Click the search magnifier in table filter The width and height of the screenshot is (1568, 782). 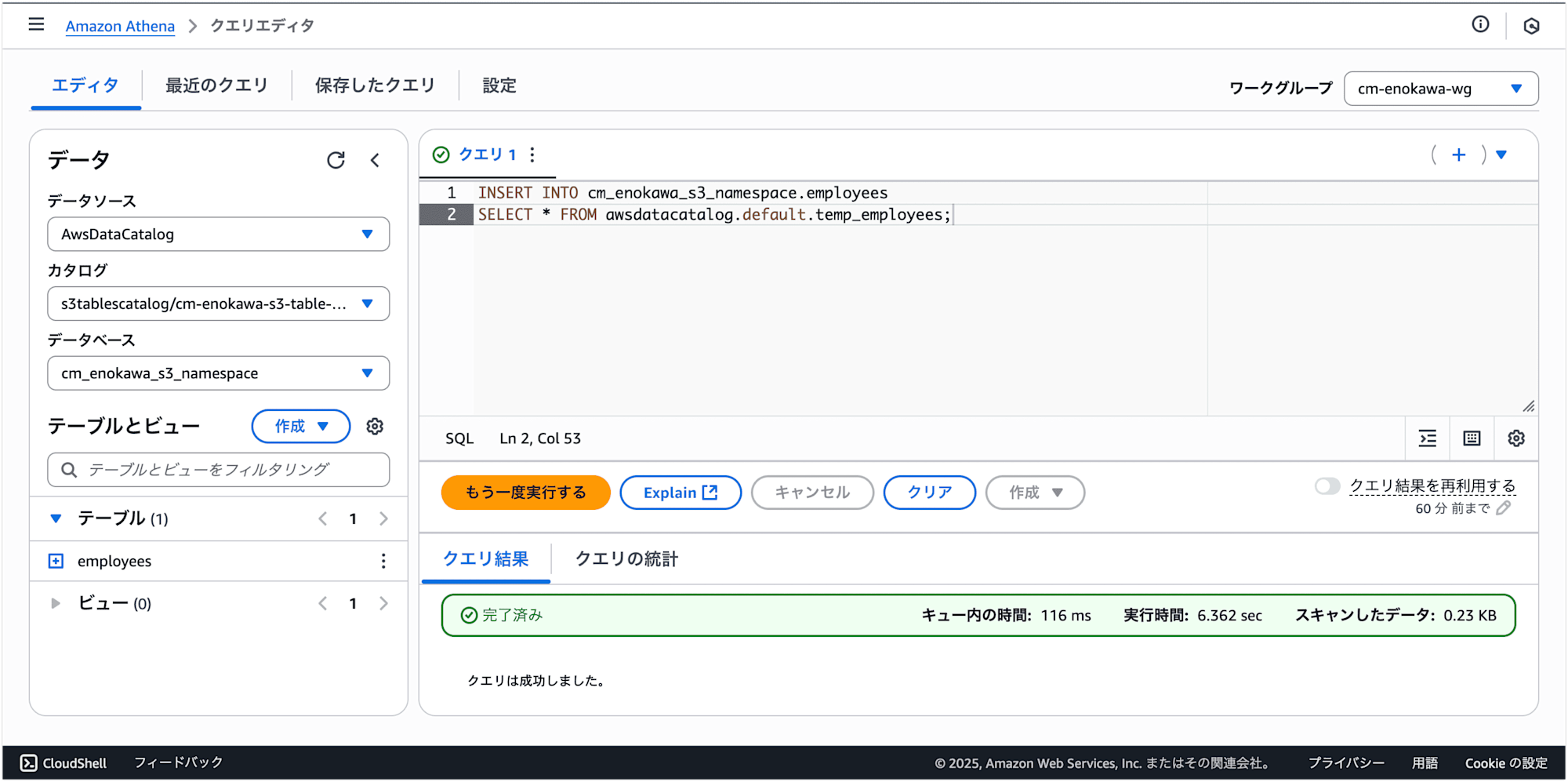(x=69, y=470)
